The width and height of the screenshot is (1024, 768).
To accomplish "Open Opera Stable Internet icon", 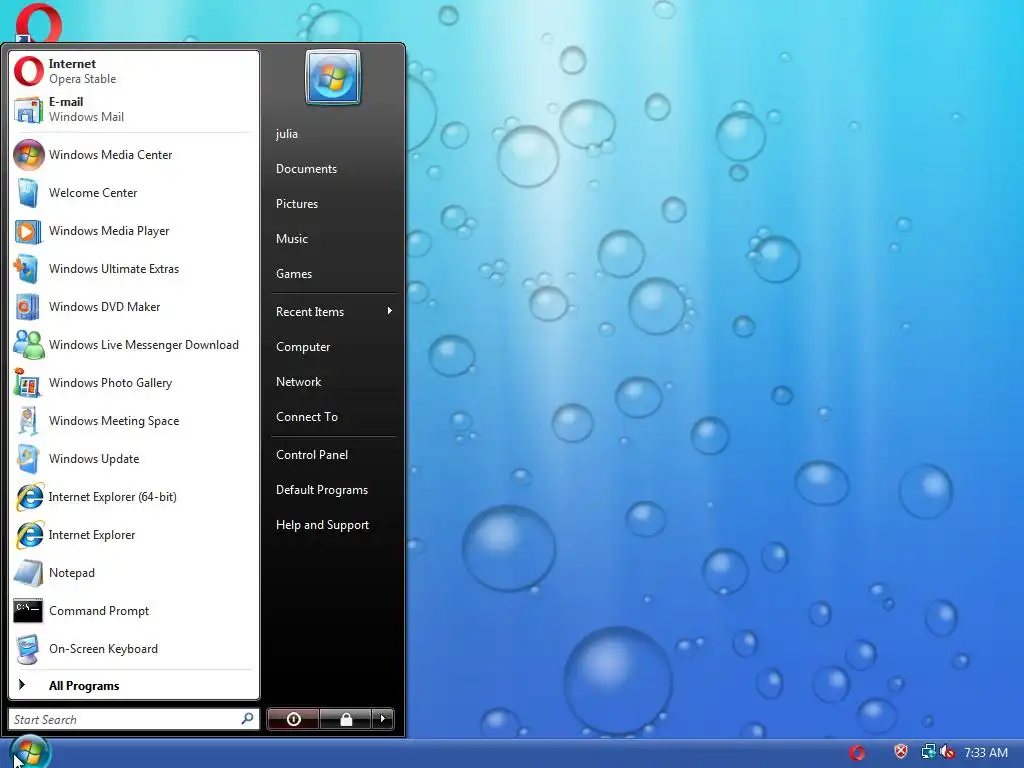I will [29, 71].
